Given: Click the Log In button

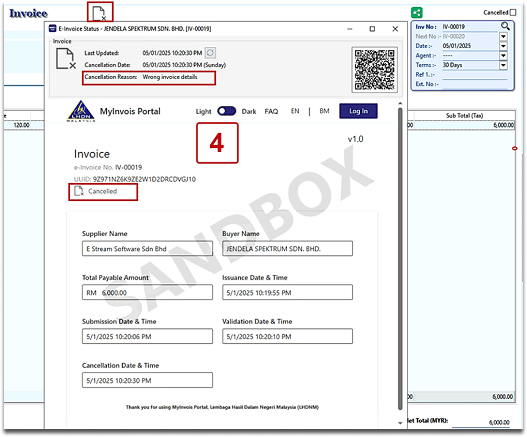Looking at the screenshot, I should [x=358, y=111].
